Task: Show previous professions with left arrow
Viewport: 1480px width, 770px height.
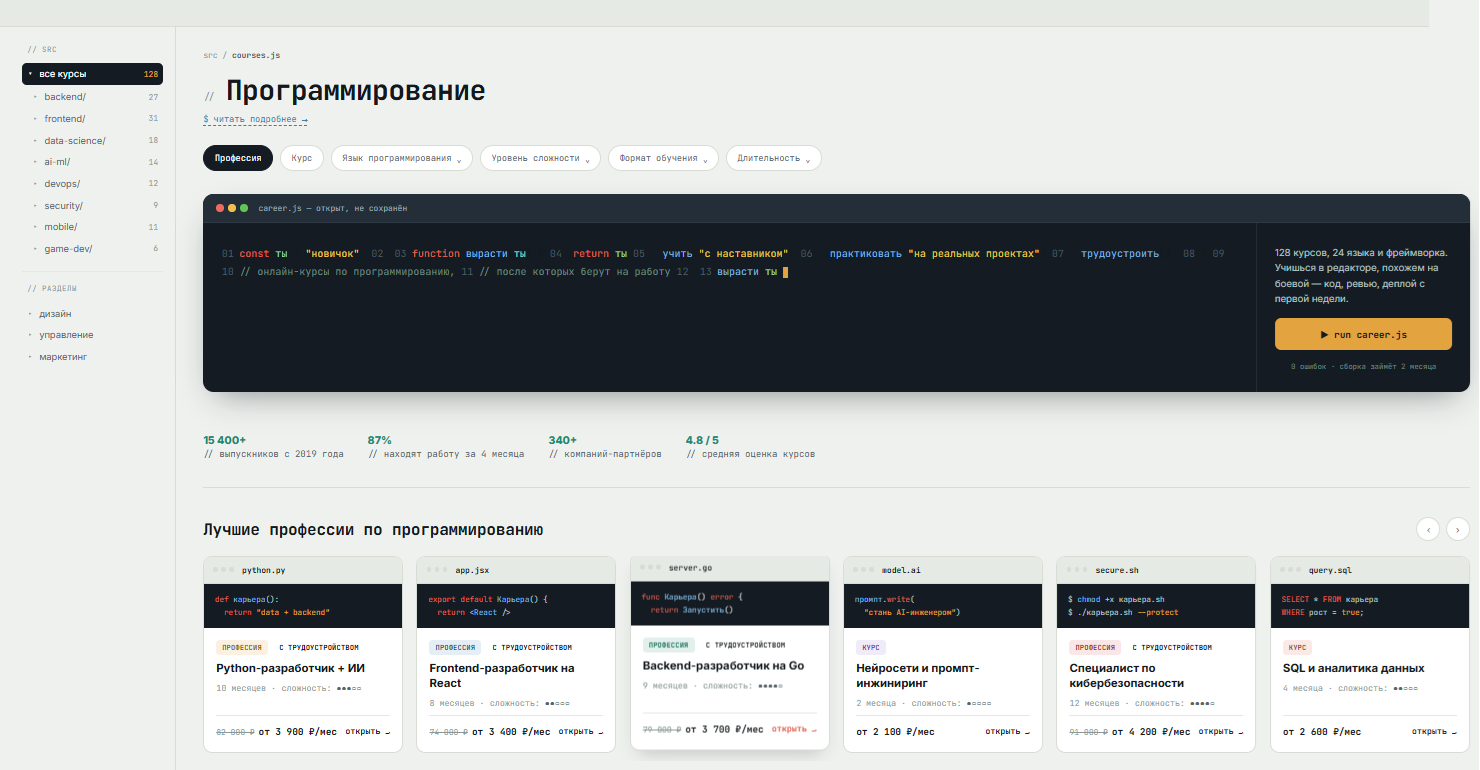Action: (x=1429, y=529)
